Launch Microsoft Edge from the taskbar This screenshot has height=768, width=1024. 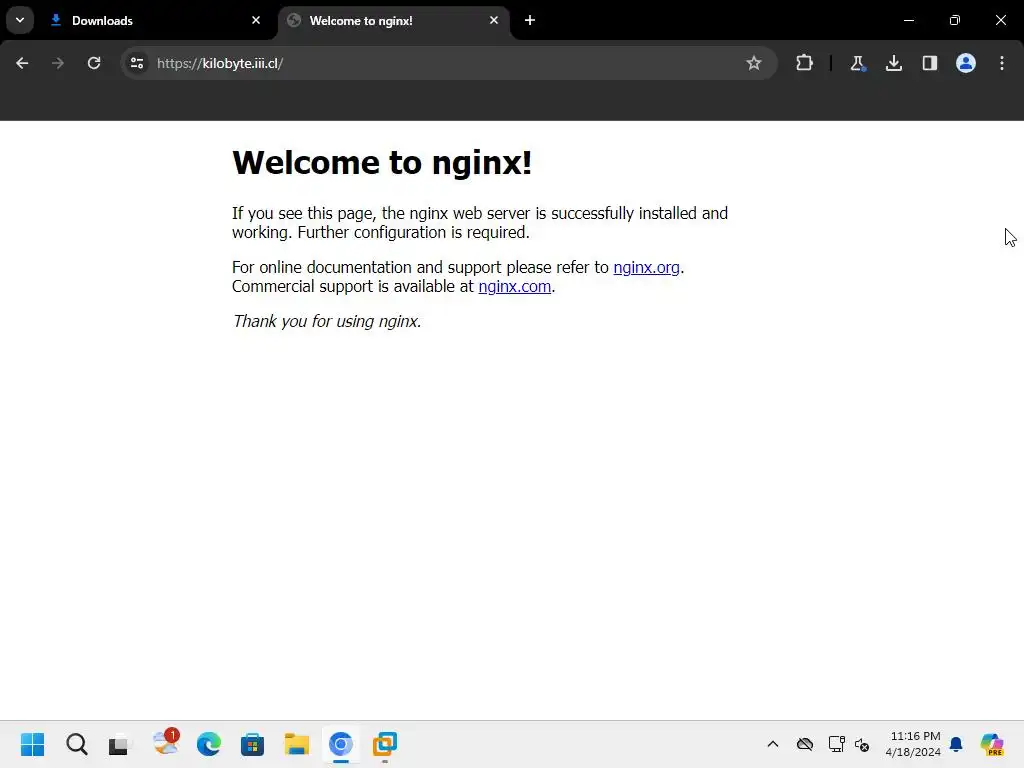[209, 744]
